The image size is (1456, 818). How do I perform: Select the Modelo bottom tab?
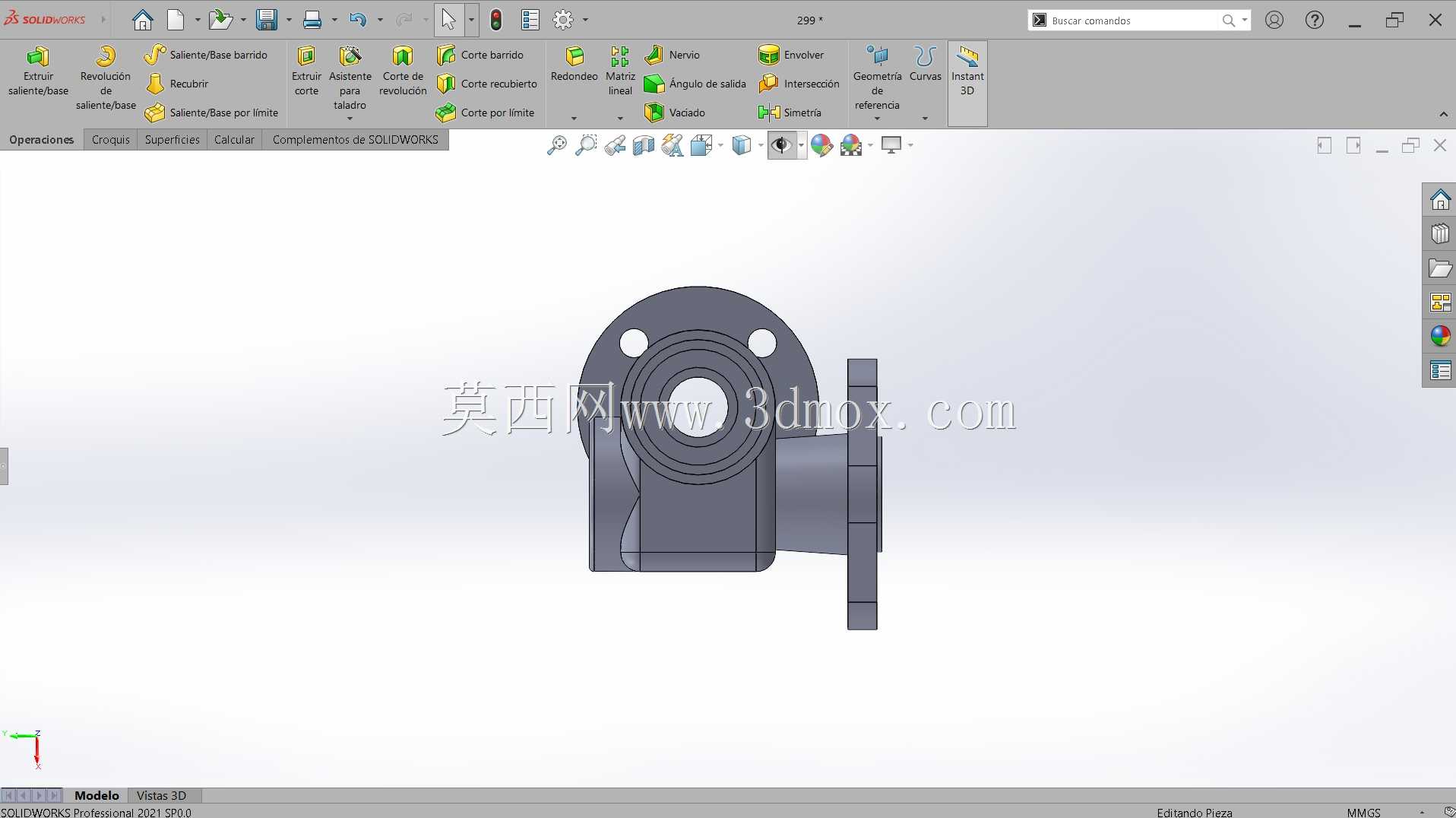coord(97,795)
